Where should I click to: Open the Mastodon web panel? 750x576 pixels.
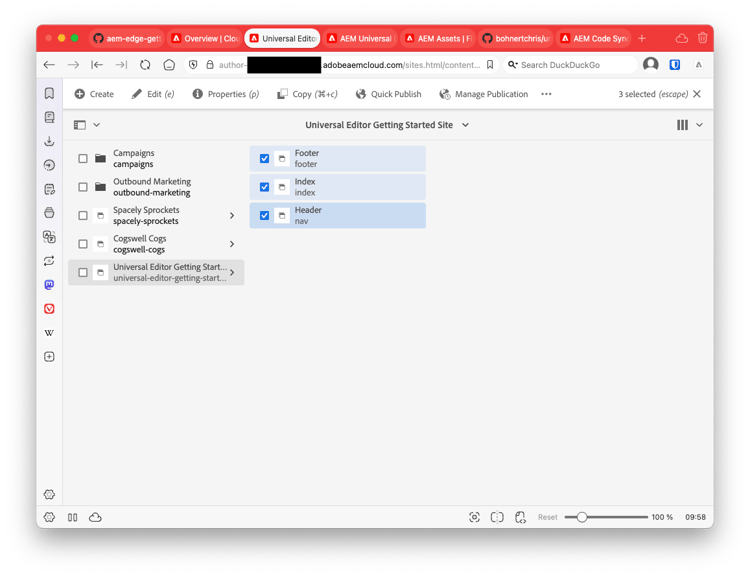[49, 285]
